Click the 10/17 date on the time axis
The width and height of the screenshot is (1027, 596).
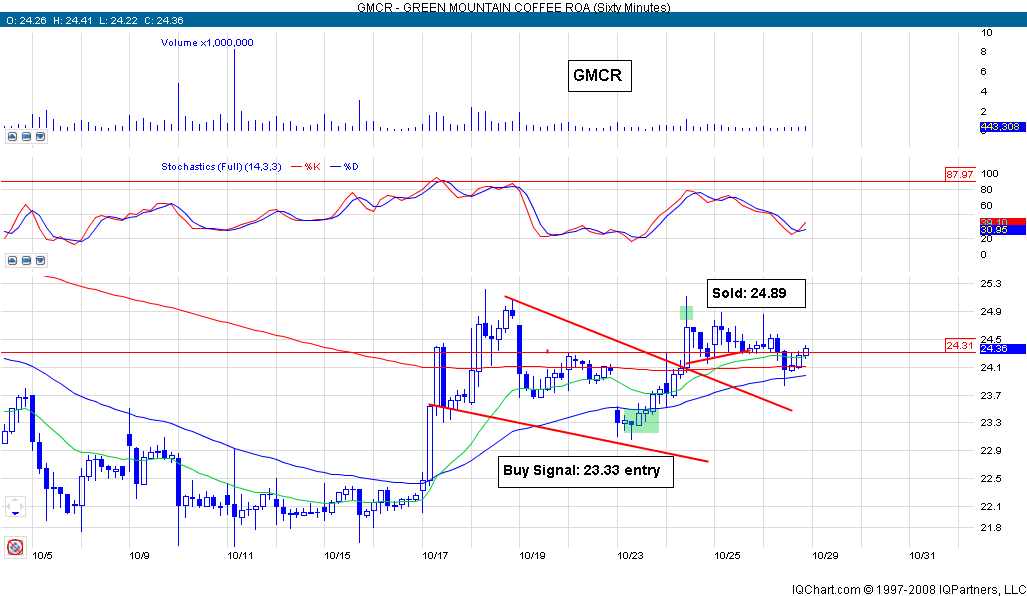[435, 555]
